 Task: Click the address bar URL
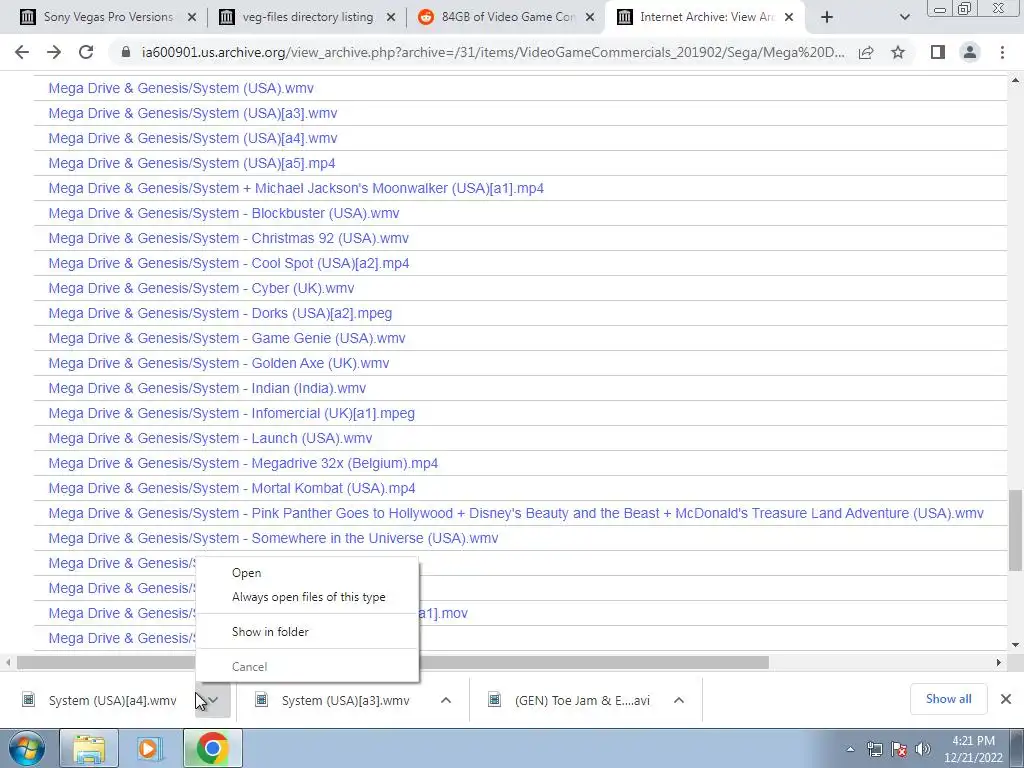(x=493, y=52)
